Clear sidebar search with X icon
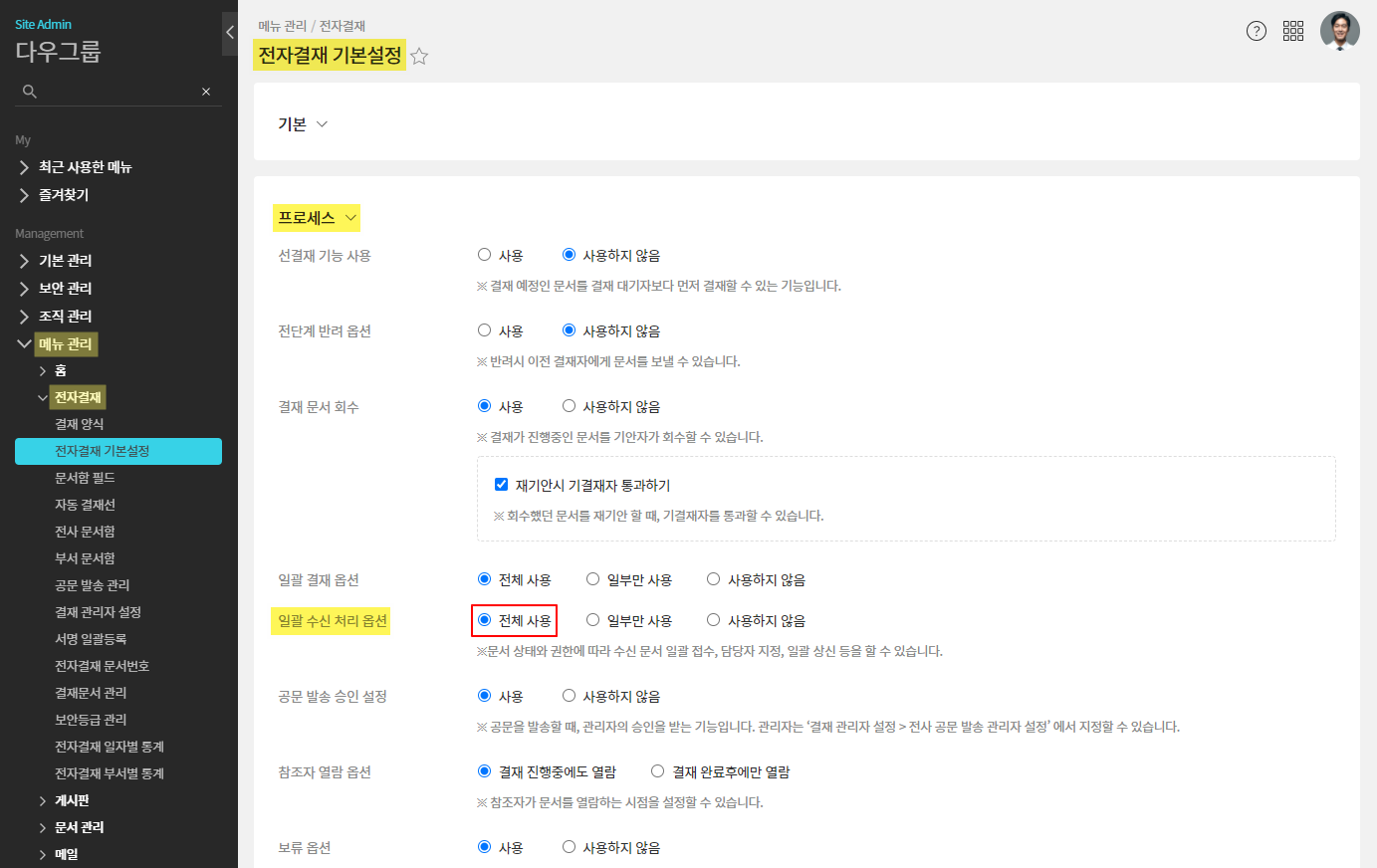1377x868 pixels. 206,92
